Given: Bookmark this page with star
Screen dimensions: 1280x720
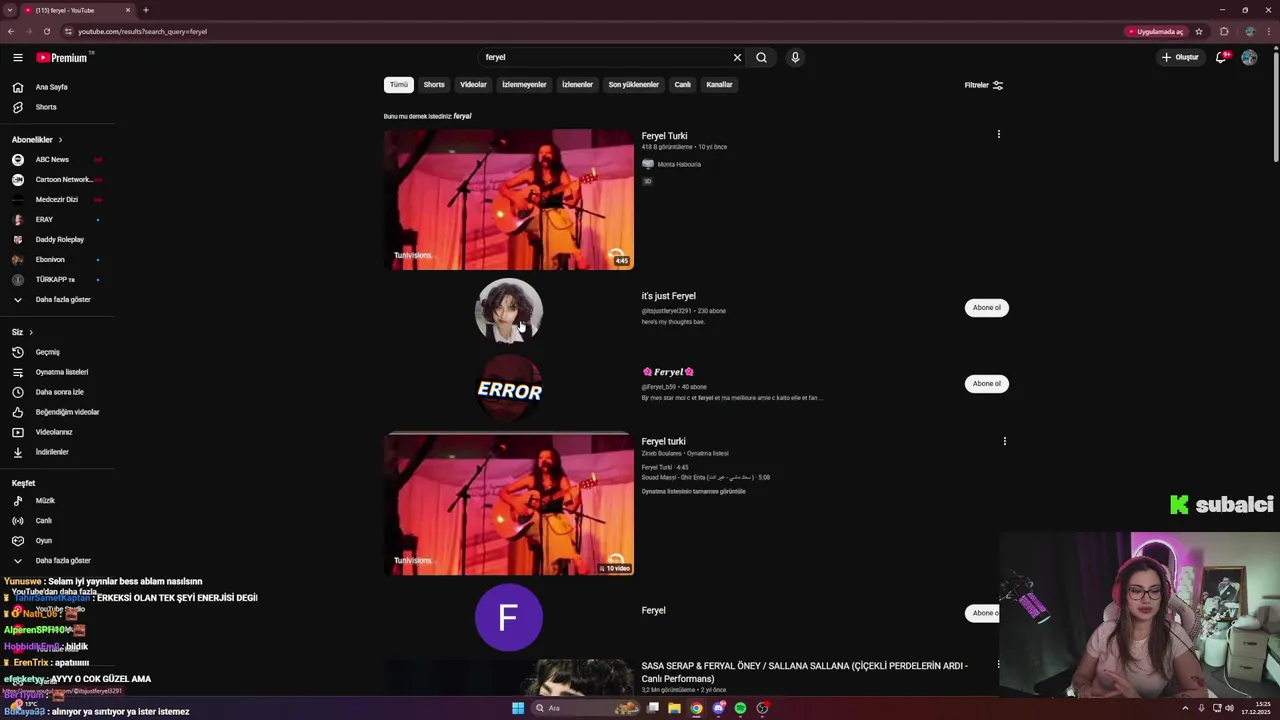Looking at the screenshot, I should (1199, 31).
